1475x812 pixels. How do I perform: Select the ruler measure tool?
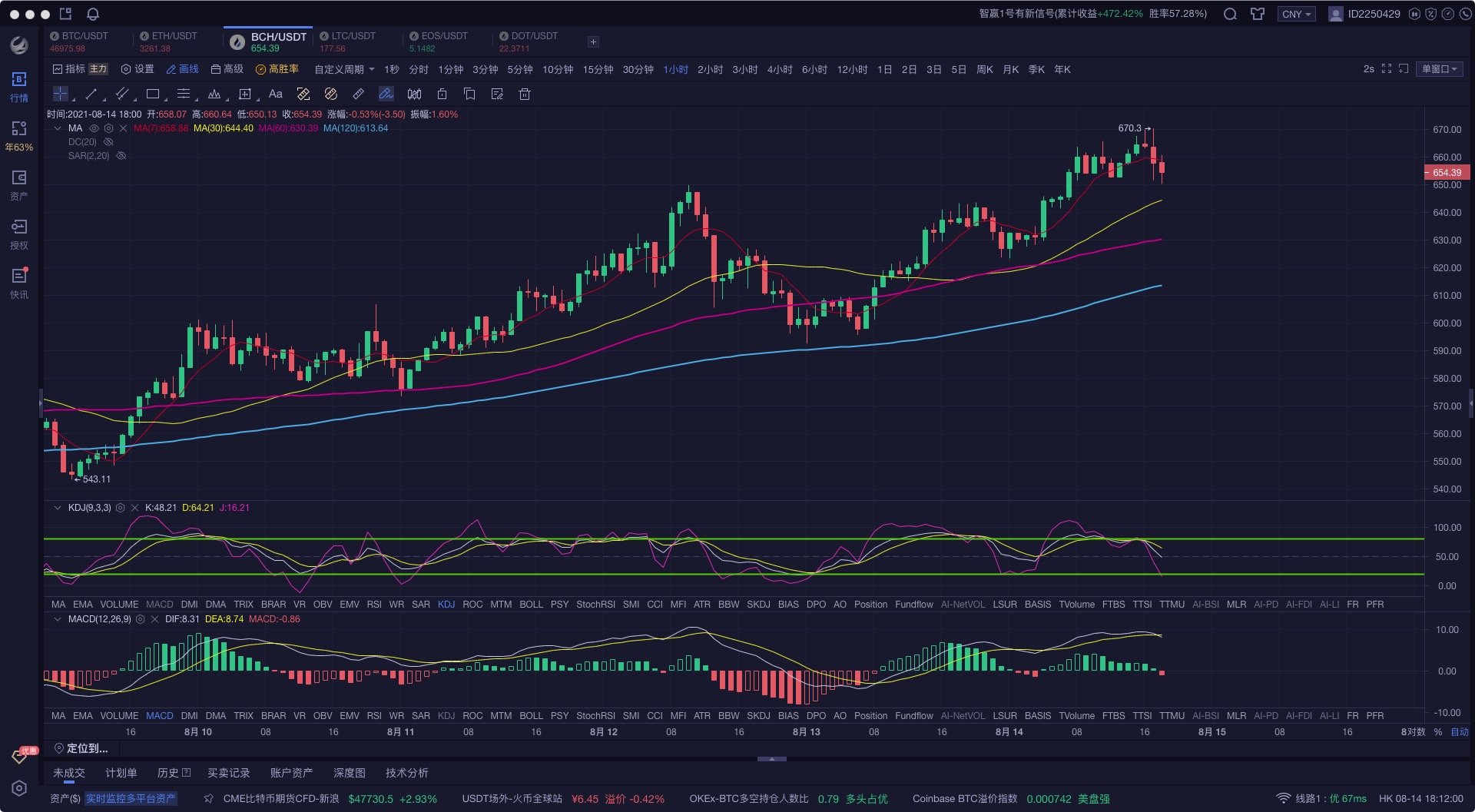(358, 94)
